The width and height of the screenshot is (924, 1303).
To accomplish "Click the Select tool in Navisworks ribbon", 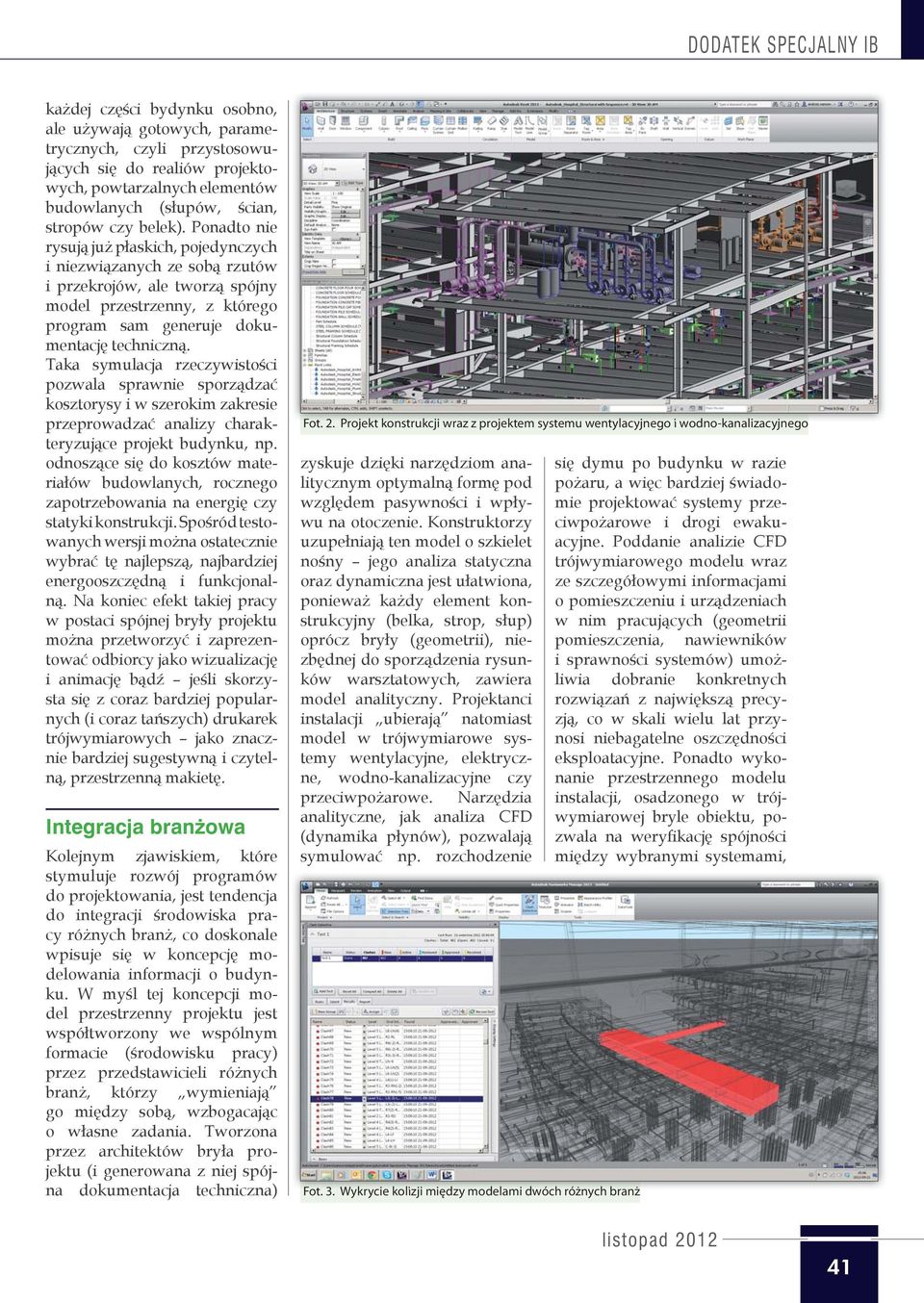I will pyautogui.click(x=357, y=904).
